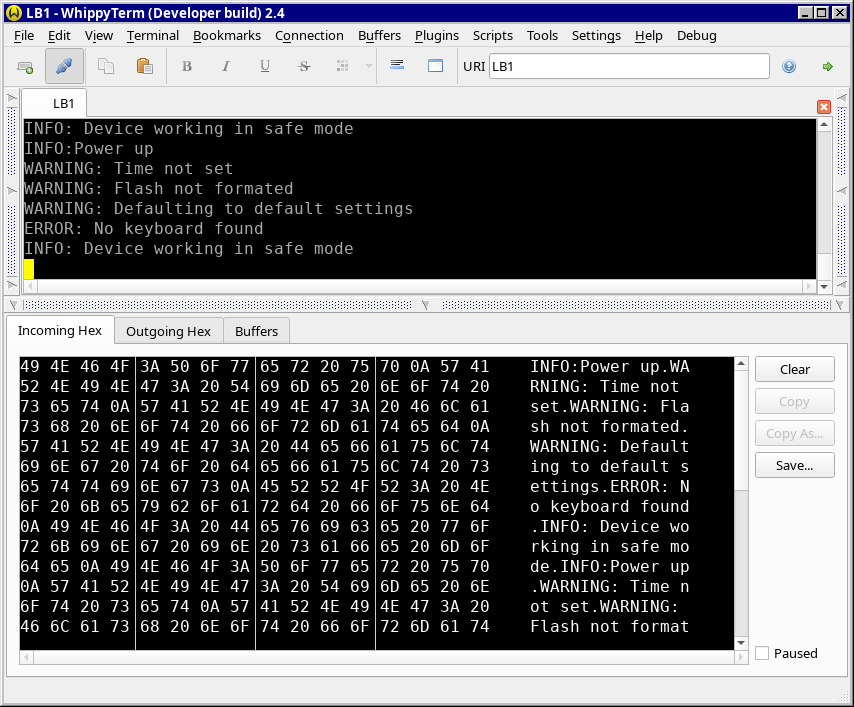Viewport: 854px width, 707px height.
Task: Click hex view scrollbar down arrow
Action: [x=741, y=643]
